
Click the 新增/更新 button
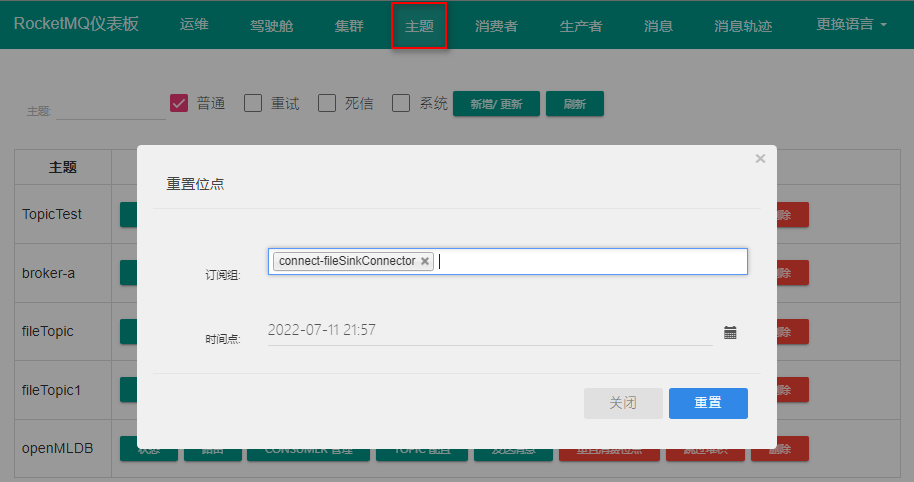point(496,104)
